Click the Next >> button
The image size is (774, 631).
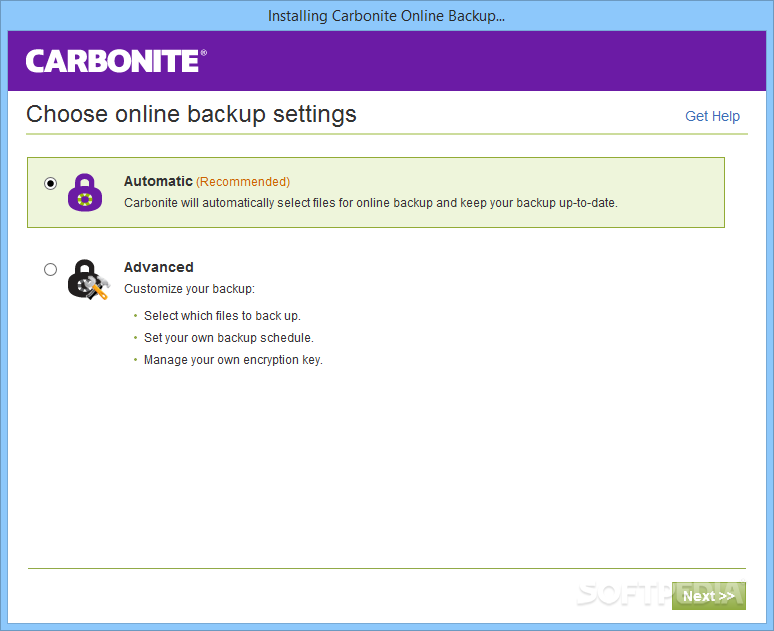[708, 596]
